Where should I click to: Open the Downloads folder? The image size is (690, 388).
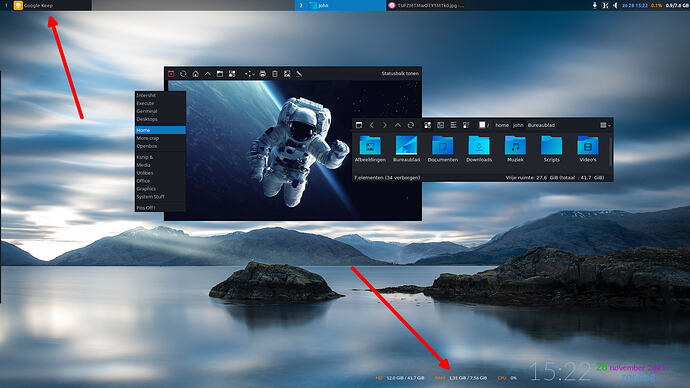[479, 149]
